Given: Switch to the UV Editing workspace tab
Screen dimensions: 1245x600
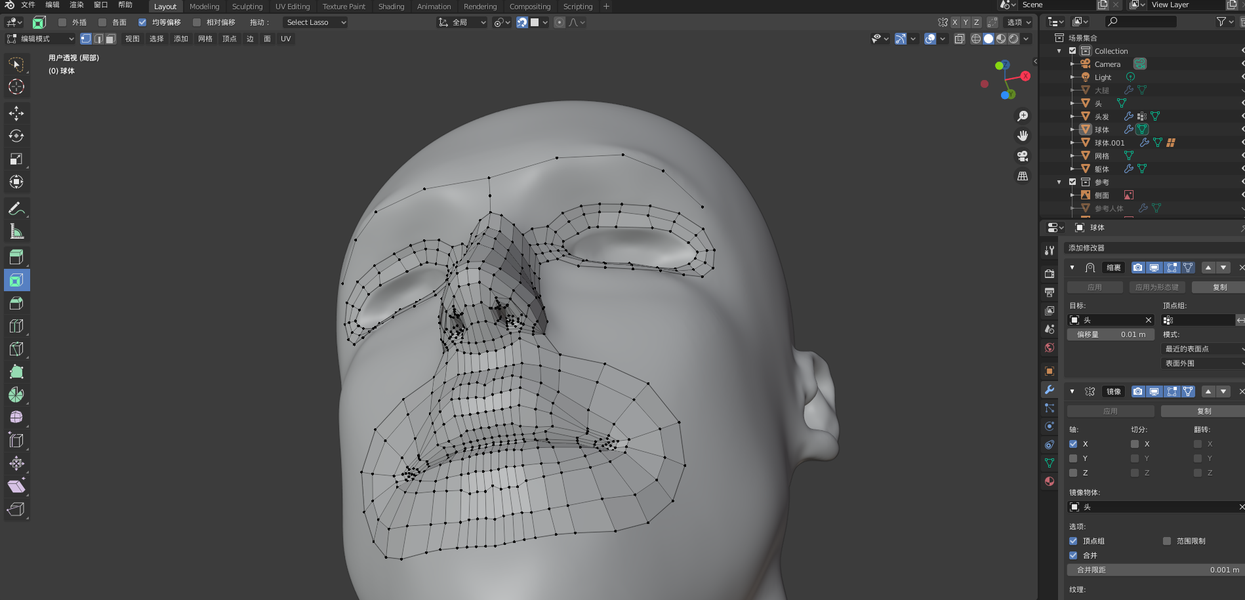Looking at the screenshot, I should (x=293, y=6).
